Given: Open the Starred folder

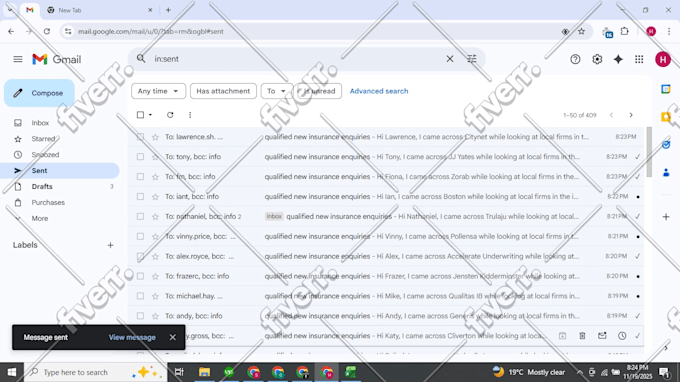Looking at the screenshot, I should 43,139.
